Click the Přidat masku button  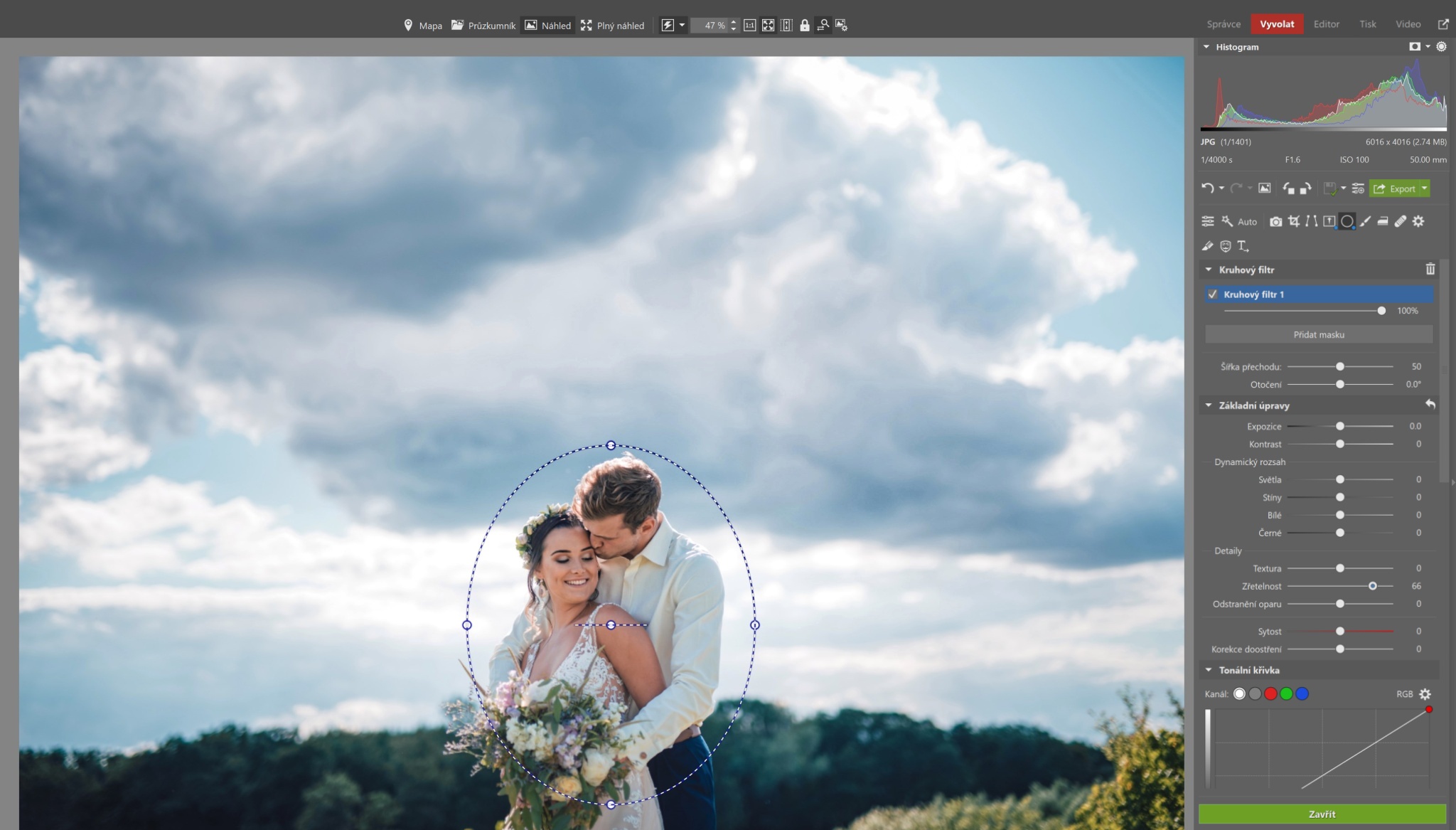(1319, 334)
